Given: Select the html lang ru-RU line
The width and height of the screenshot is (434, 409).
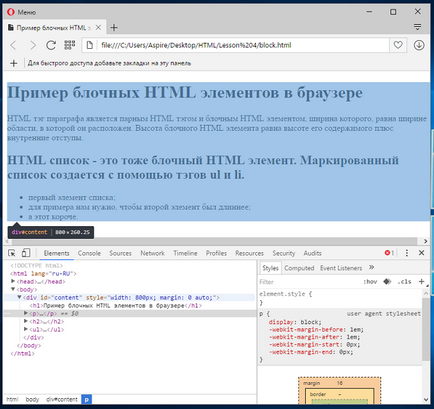Looking at the screenshot, I should pyautogui.click(x=44, y=273).
